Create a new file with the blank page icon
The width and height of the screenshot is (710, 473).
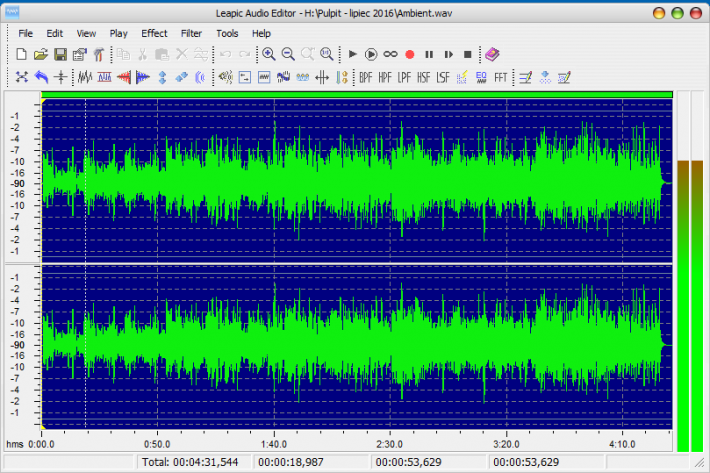(21, 55)
